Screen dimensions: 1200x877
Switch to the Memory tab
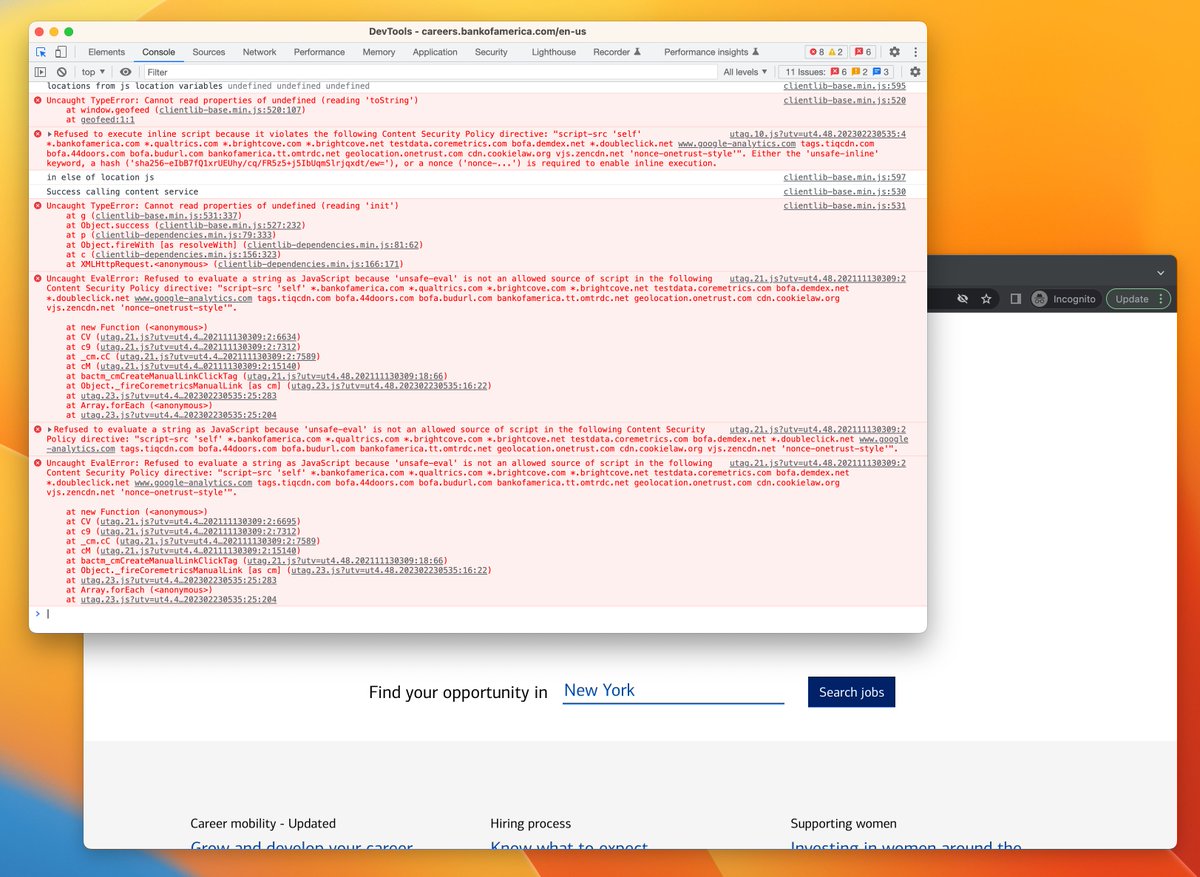tap(379, 52)
